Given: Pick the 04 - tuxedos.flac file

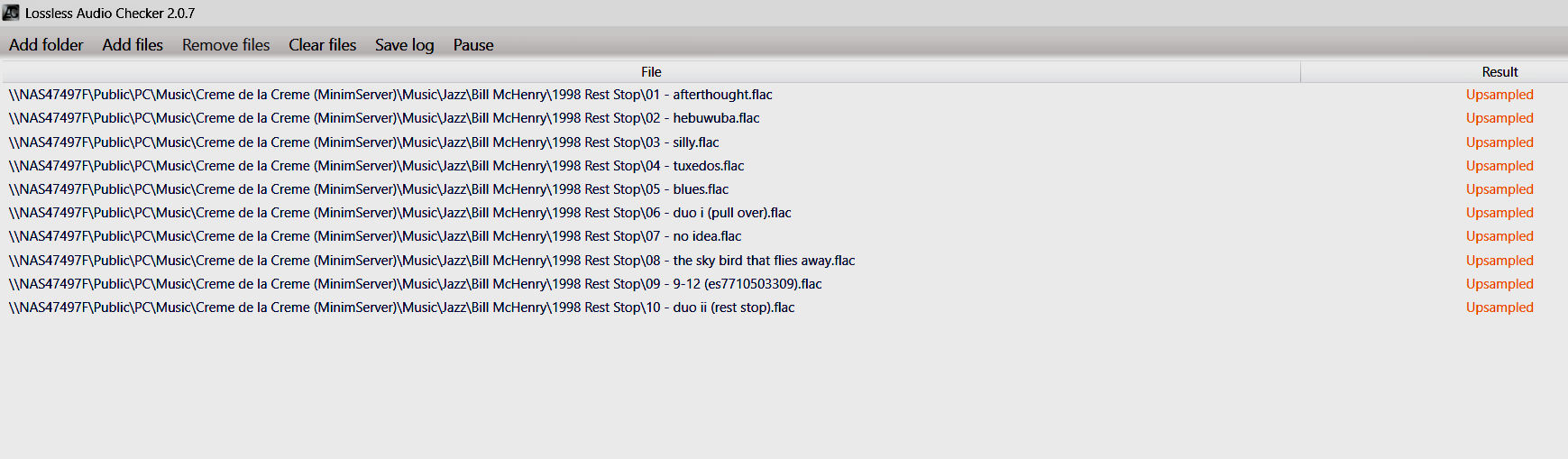Looking at the screenshot, I should (x=784, y=166).
